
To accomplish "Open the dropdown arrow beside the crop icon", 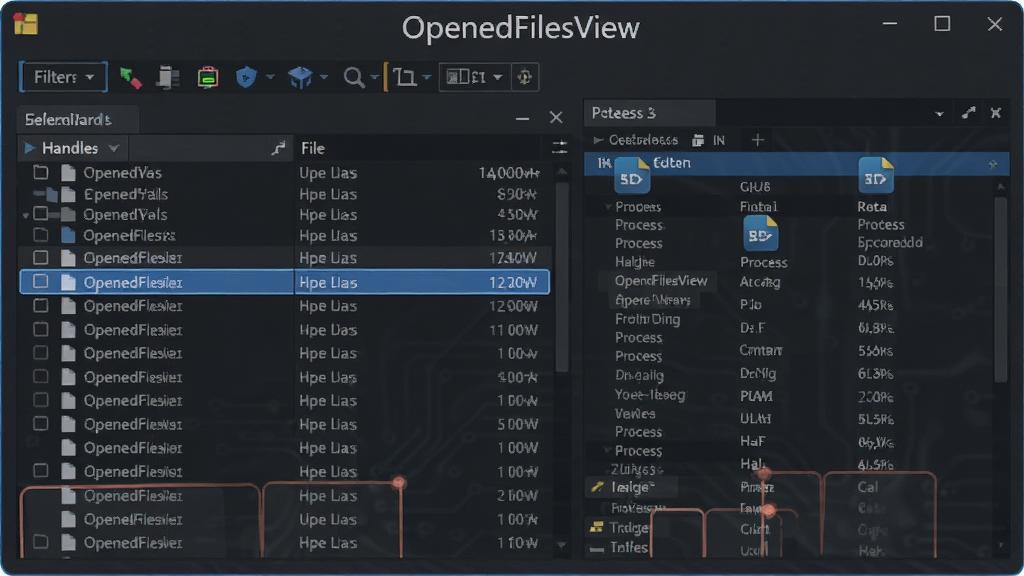I will [x=426, y=77].
